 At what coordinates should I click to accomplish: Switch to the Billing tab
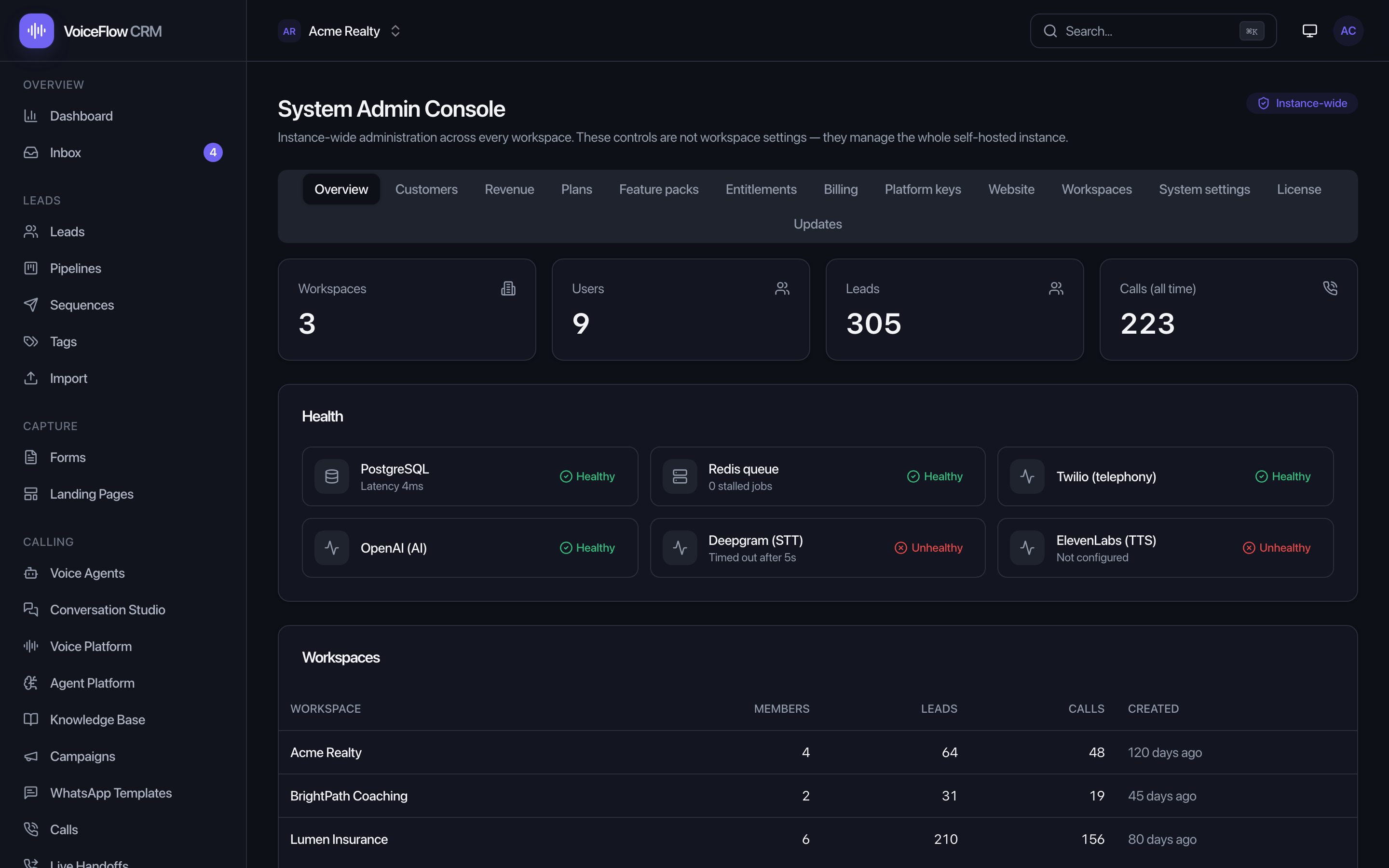pos(840,190)
